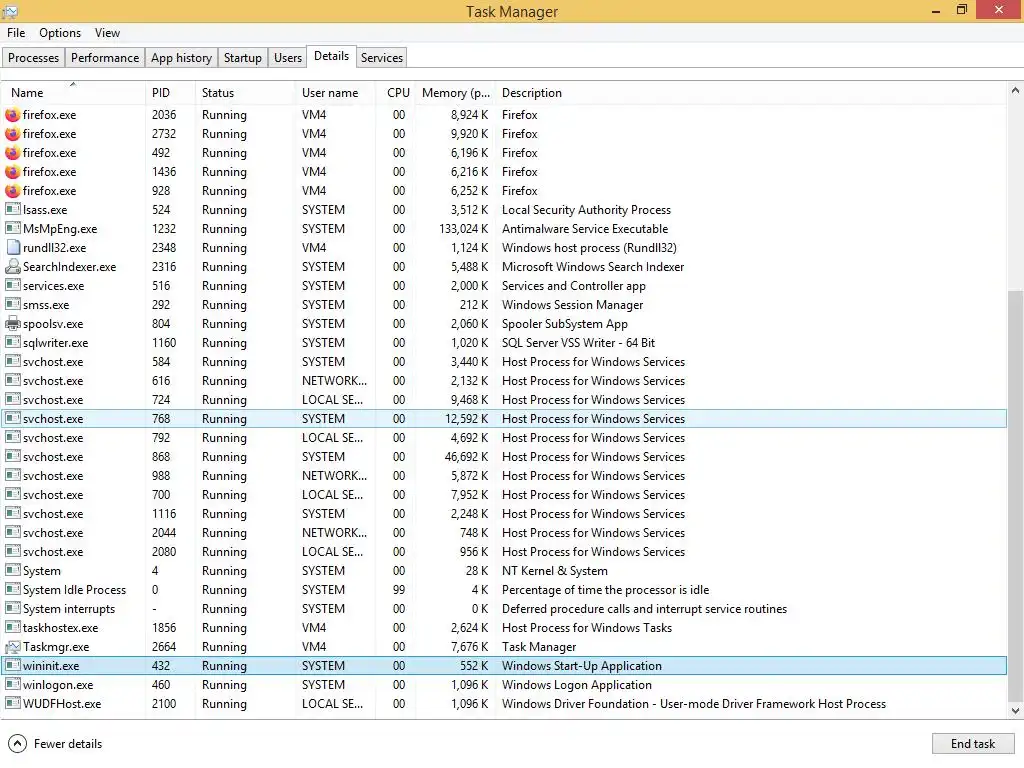1024x768 pixels.
Task: Click the Firefox icon for PID 2036
Action: tap(12, 115)
